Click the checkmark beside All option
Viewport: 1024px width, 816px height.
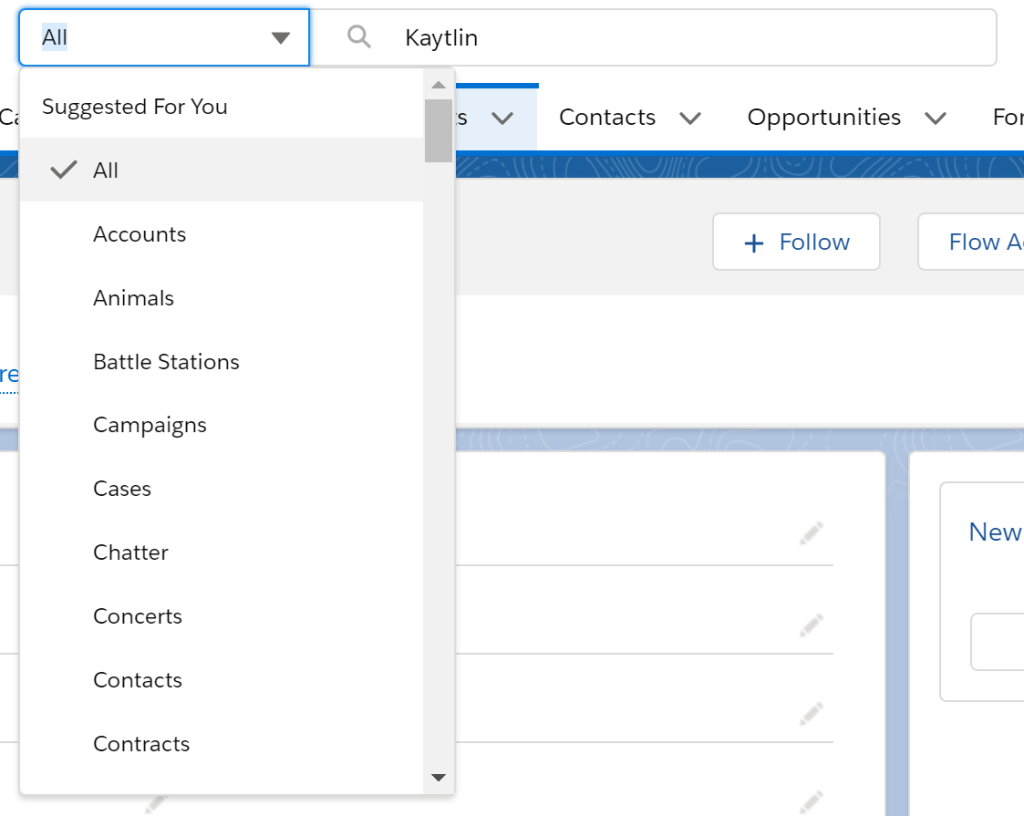(x=64, y=170)
